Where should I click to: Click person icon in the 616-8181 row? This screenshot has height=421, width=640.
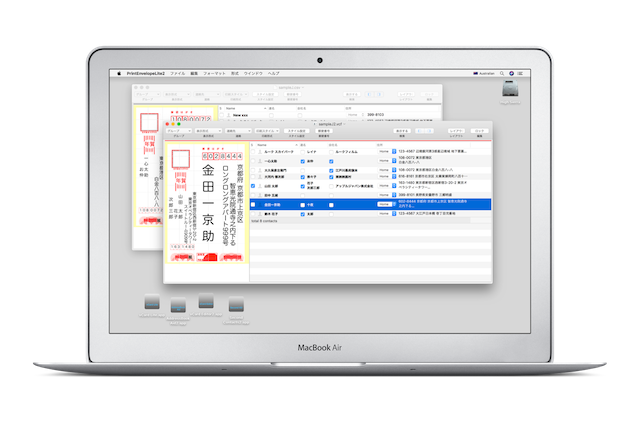[x=260, y=177]
